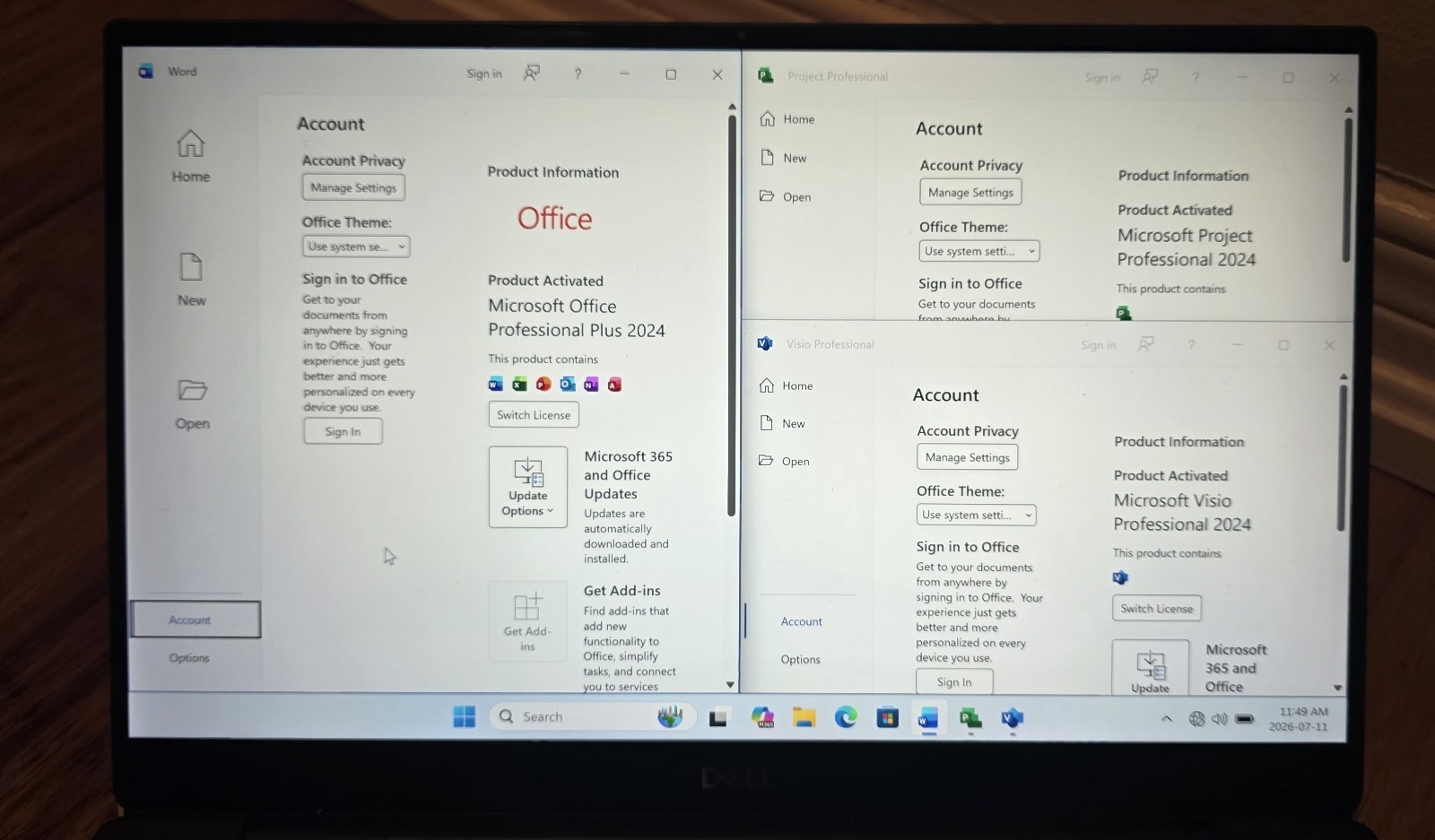Select Open in Visio Professional sidebar
This screenshot has height=840, width=1435.
point(785,461)
